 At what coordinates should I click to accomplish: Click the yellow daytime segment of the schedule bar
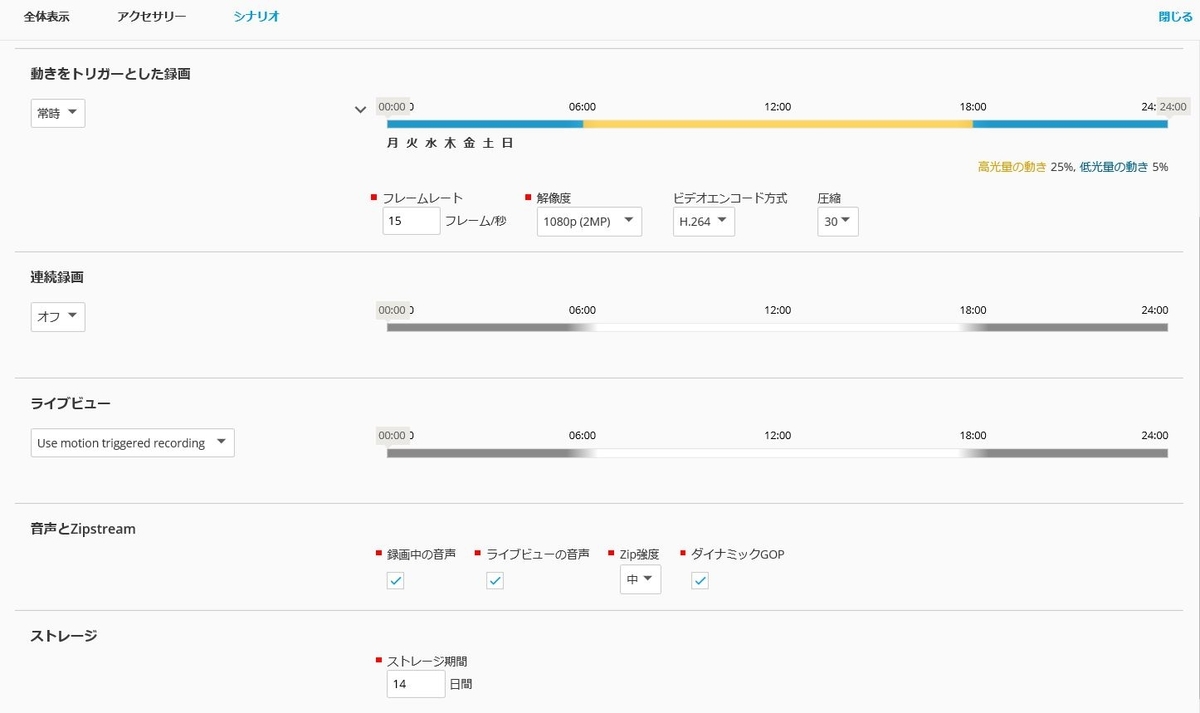(778, 124)
